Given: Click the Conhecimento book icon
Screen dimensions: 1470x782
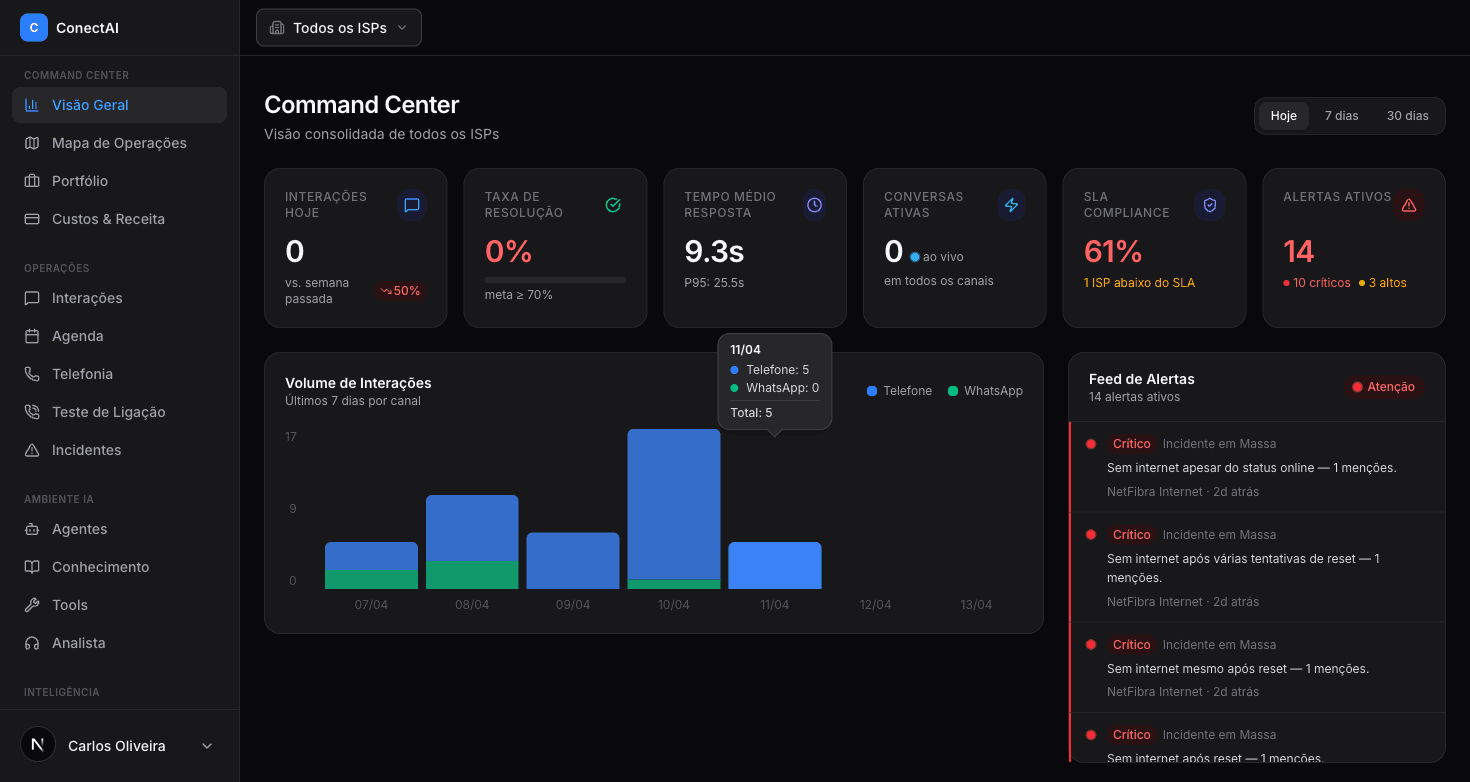Looking at the screenshot, I should pyautogui.click(x=32, y=567).
